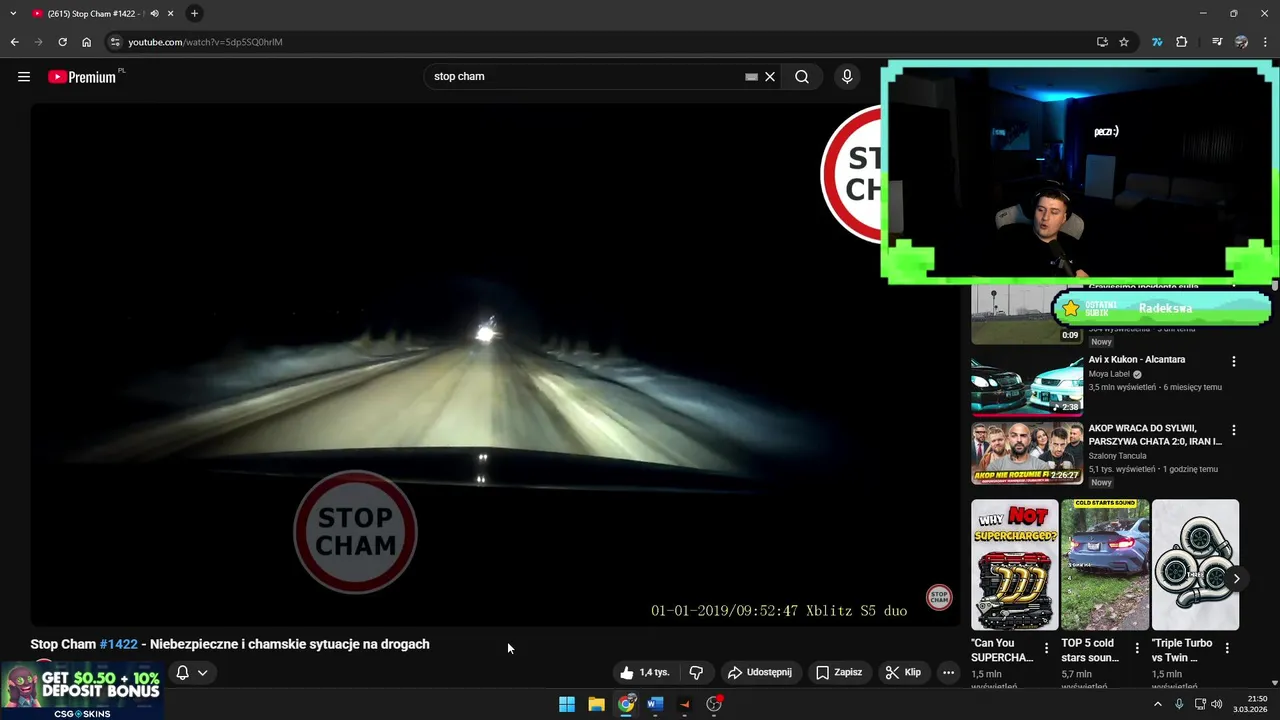Click the Zapisz save button

(x=838, y=672)
